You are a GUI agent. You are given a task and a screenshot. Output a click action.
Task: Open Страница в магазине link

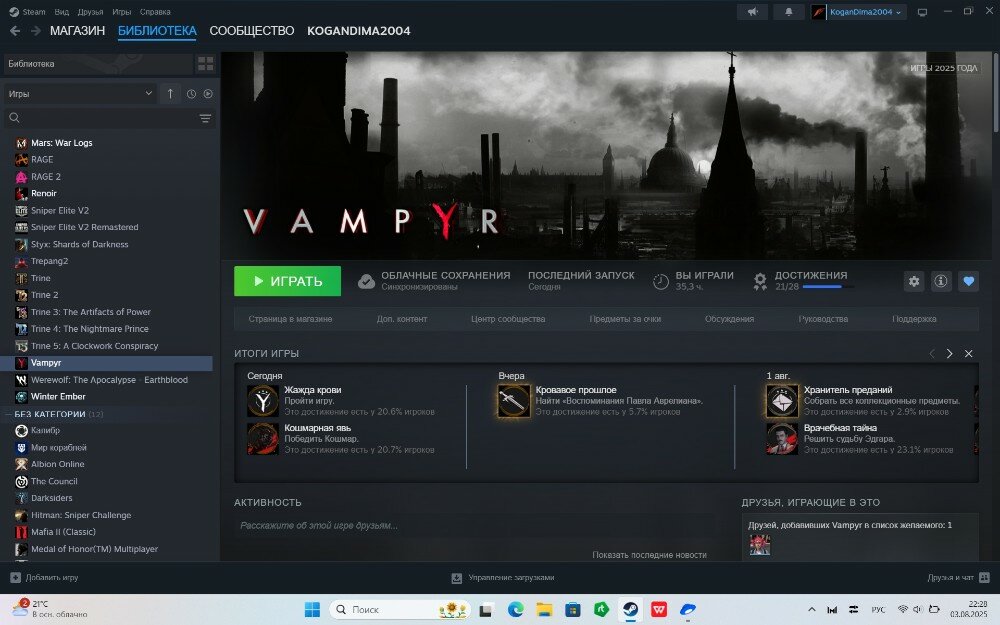click(x=290, y=319)
